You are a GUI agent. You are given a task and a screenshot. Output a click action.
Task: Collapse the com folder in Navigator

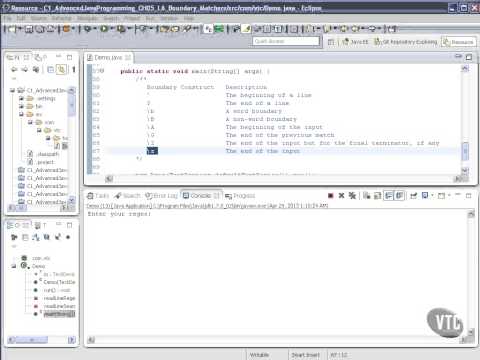[x=30, y=122]
